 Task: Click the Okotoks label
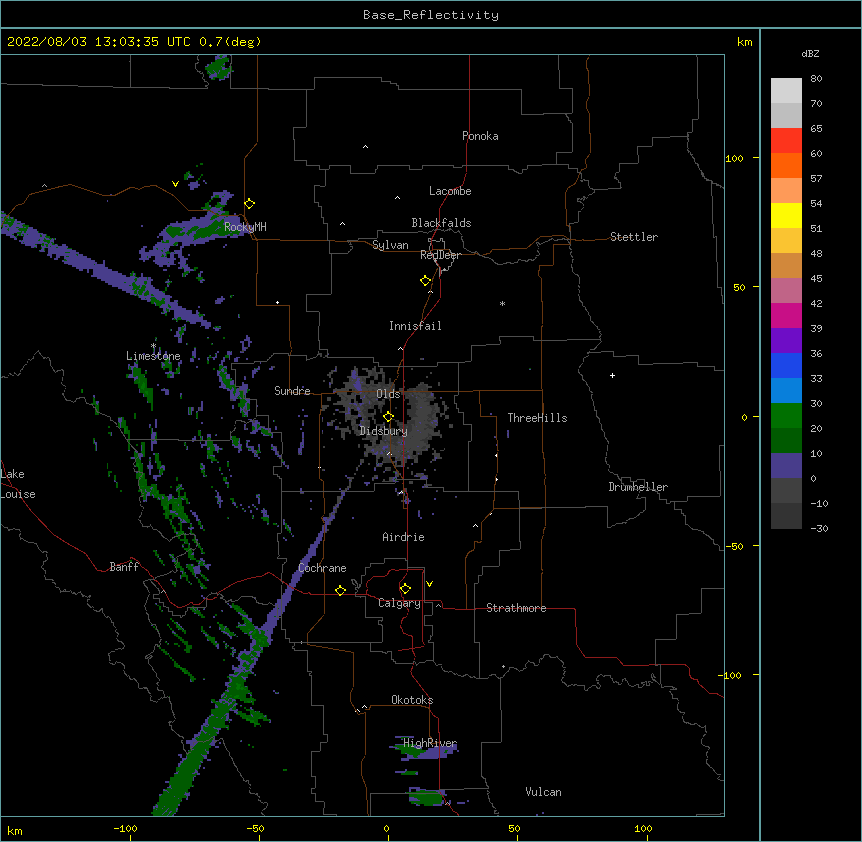[412, 700]
